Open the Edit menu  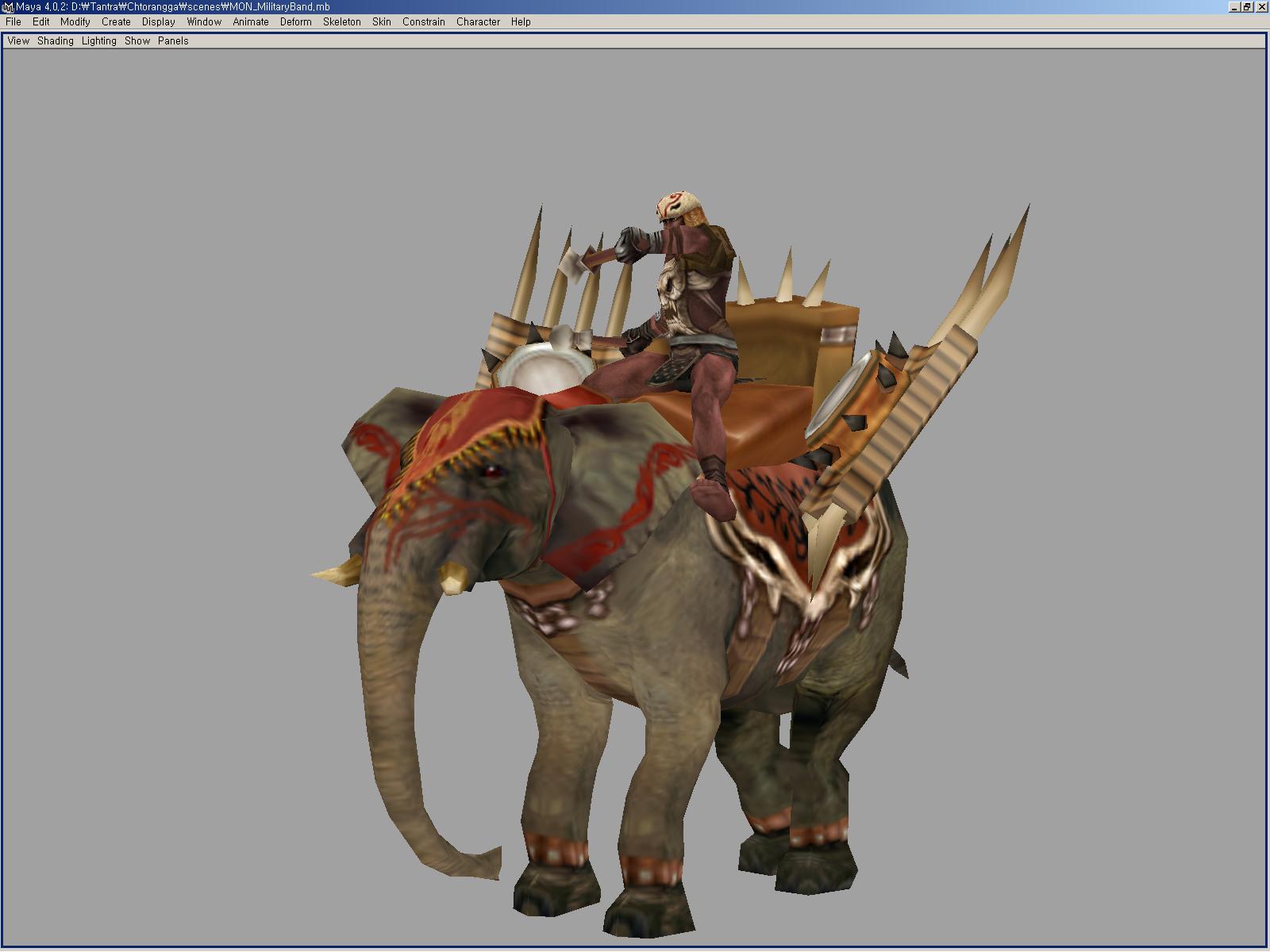(40, 22)
